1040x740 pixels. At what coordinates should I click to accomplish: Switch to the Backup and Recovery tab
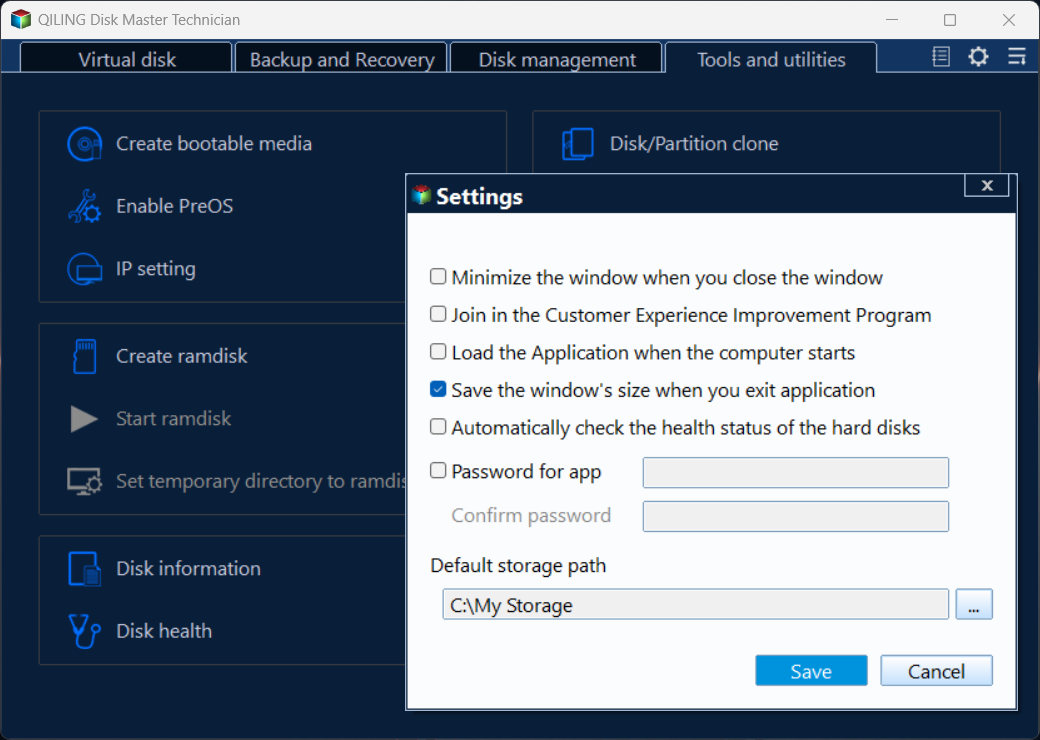[x=342, y=59]
